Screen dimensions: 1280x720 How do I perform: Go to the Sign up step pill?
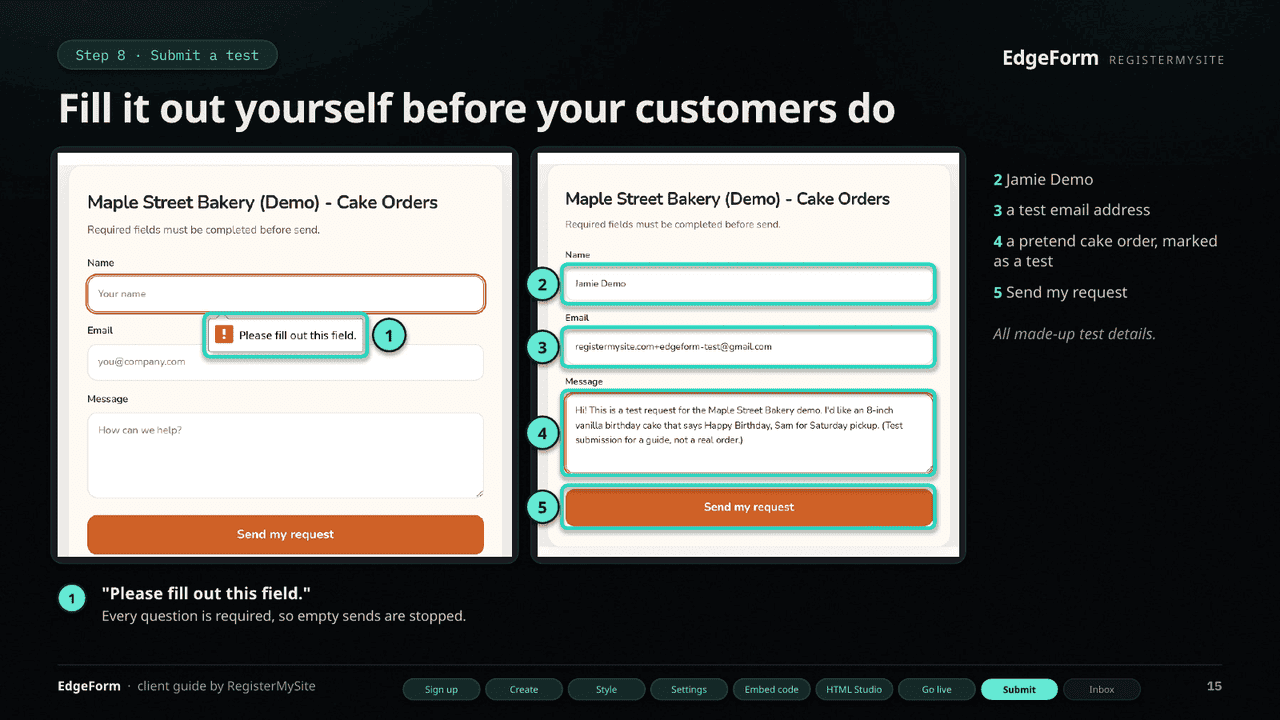click(x=441, y=689)
